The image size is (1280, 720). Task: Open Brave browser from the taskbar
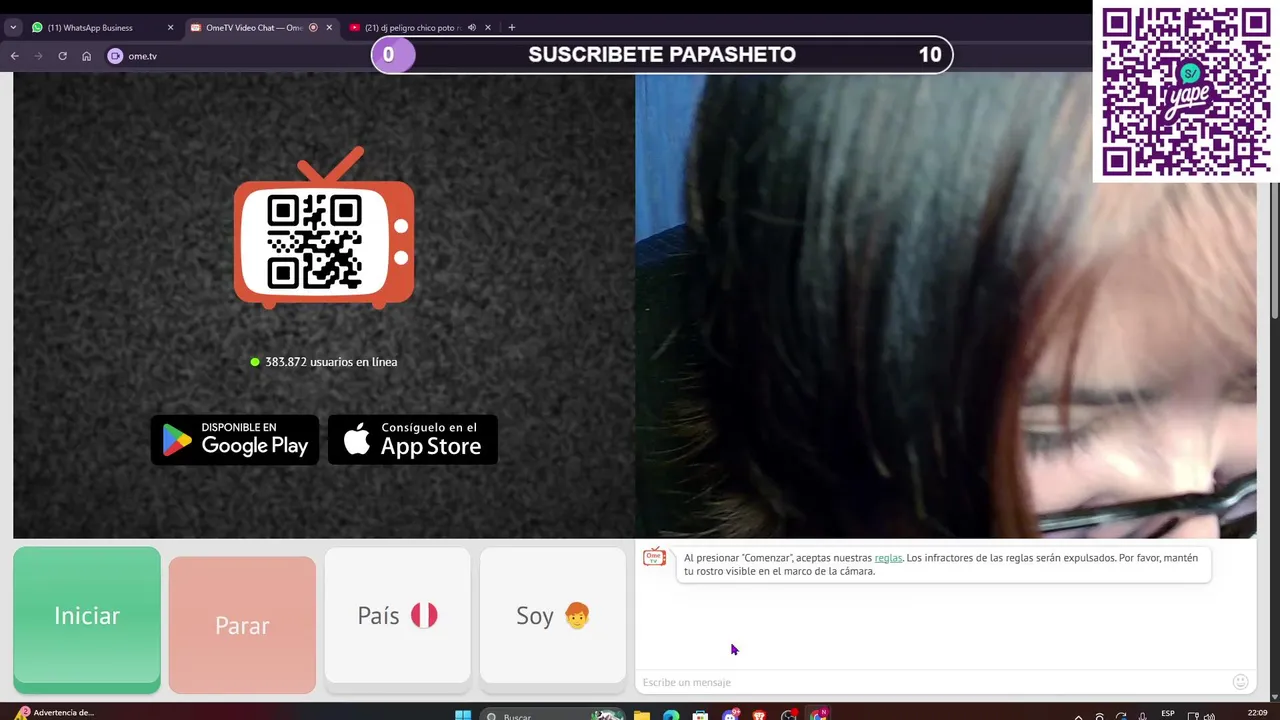click(x=759, y=715)
